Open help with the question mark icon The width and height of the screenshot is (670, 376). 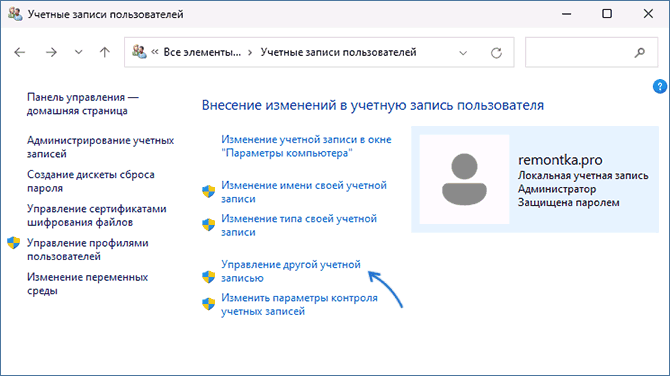click(660, 86)
